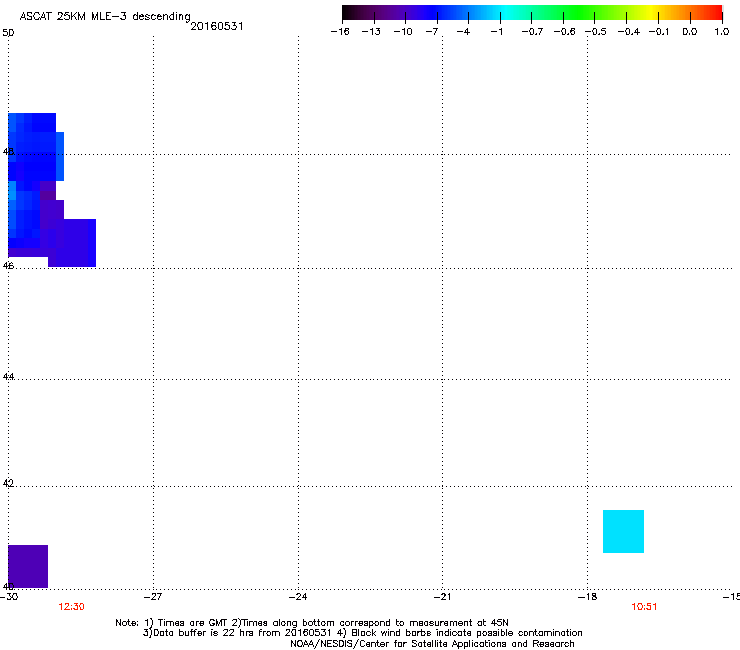Click the color bar legend gradient
Image resolution: width=740 pixels, height=650 pixels.
point(532,12)
